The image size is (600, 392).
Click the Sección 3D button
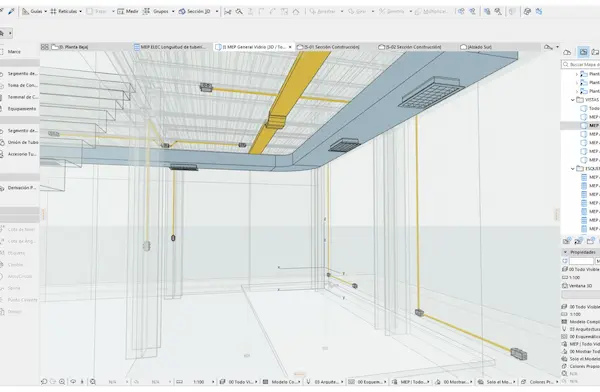(194, 11)
